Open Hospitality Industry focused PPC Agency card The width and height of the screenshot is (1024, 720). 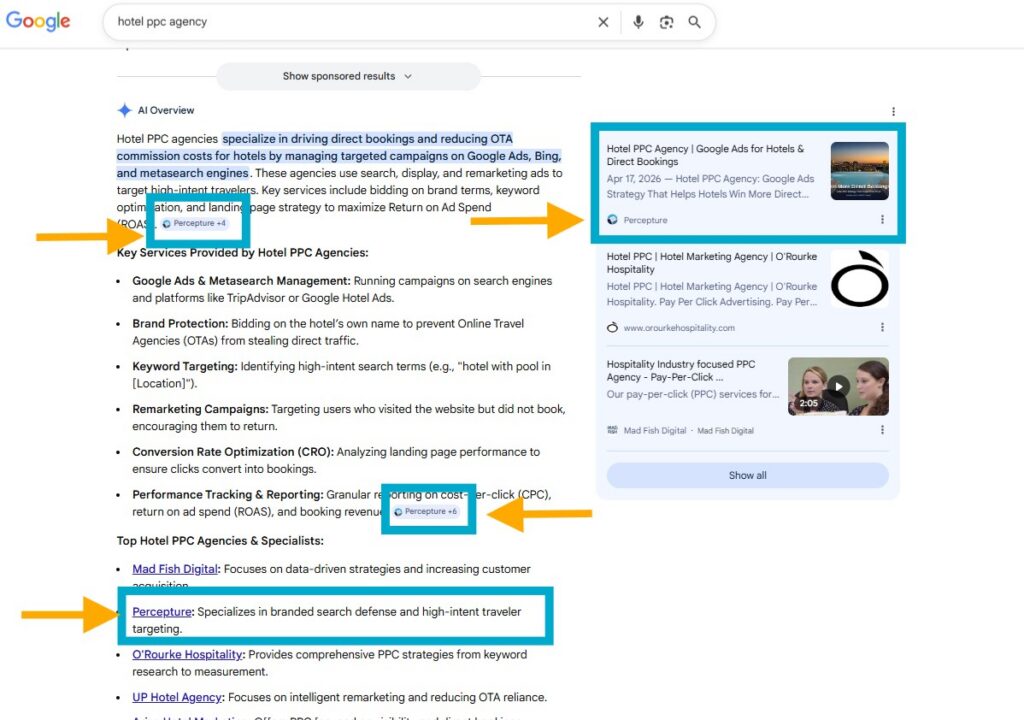pyautogui.click(x=681, y=370)
